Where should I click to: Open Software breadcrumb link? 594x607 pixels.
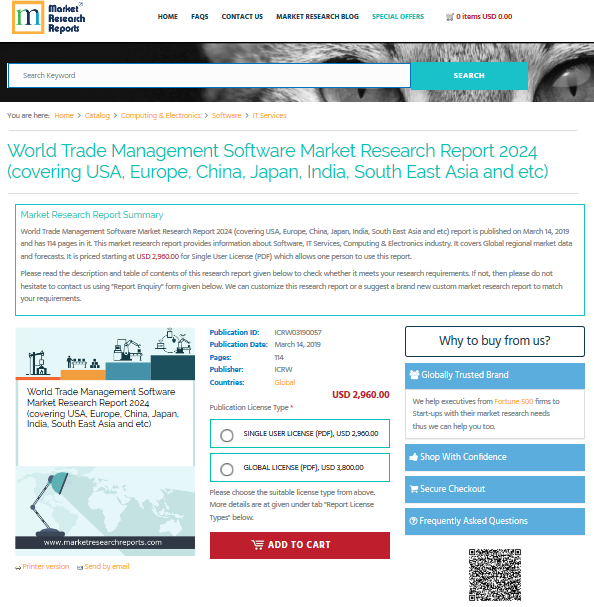pos(227,115)
